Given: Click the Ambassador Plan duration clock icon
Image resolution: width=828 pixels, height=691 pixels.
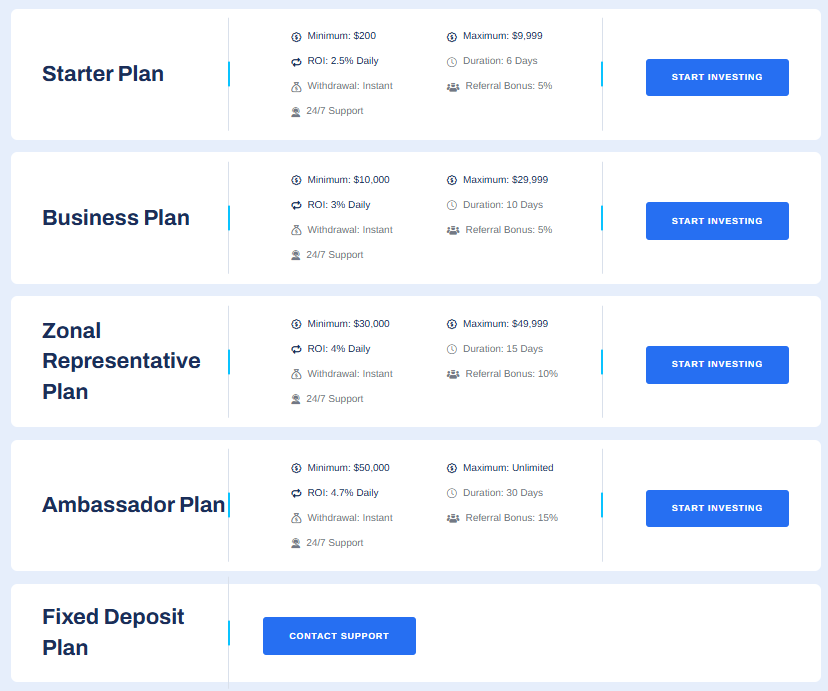Looking at the screenshot, I should coord(452,494).
